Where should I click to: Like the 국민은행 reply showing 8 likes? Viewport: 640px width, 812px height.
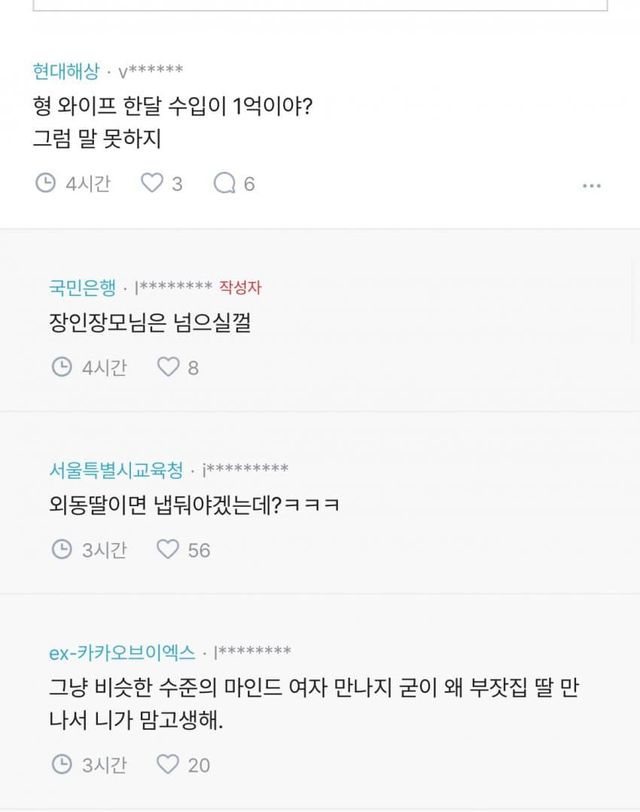pyautogui.click(x=168, y=367)
